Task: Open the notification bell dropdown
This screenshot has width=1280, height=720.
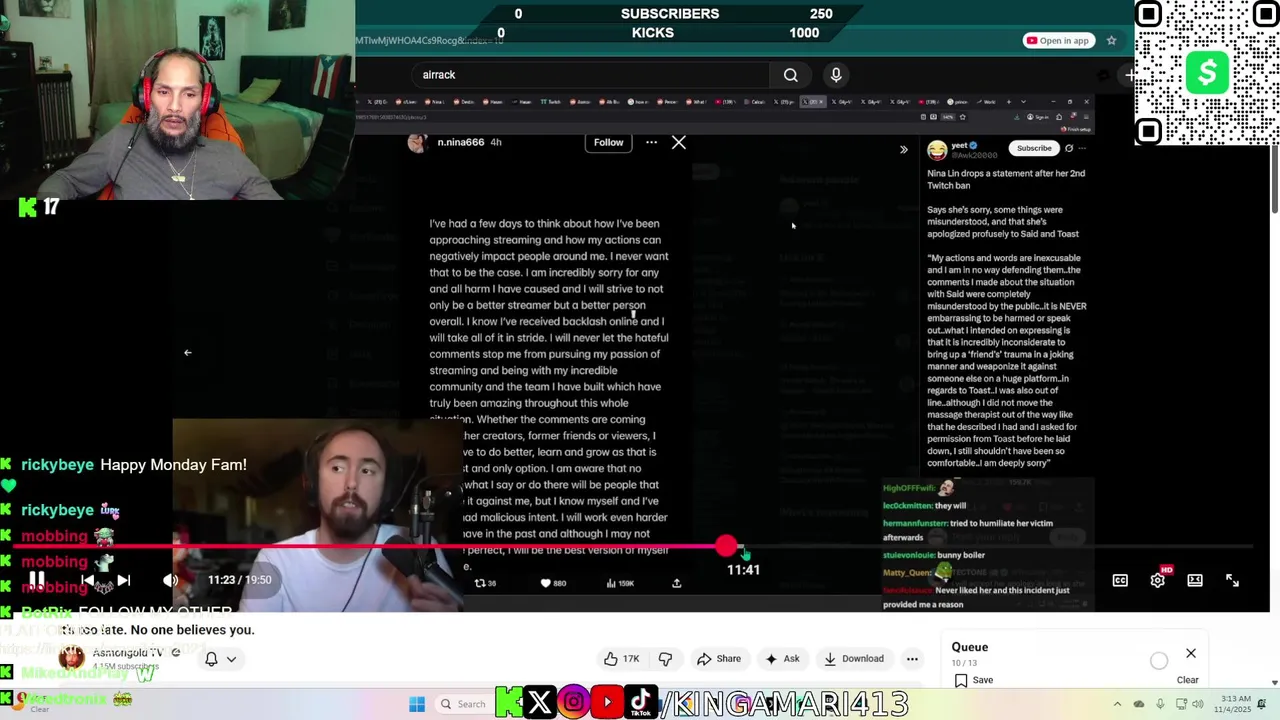Action: [220, 659]
